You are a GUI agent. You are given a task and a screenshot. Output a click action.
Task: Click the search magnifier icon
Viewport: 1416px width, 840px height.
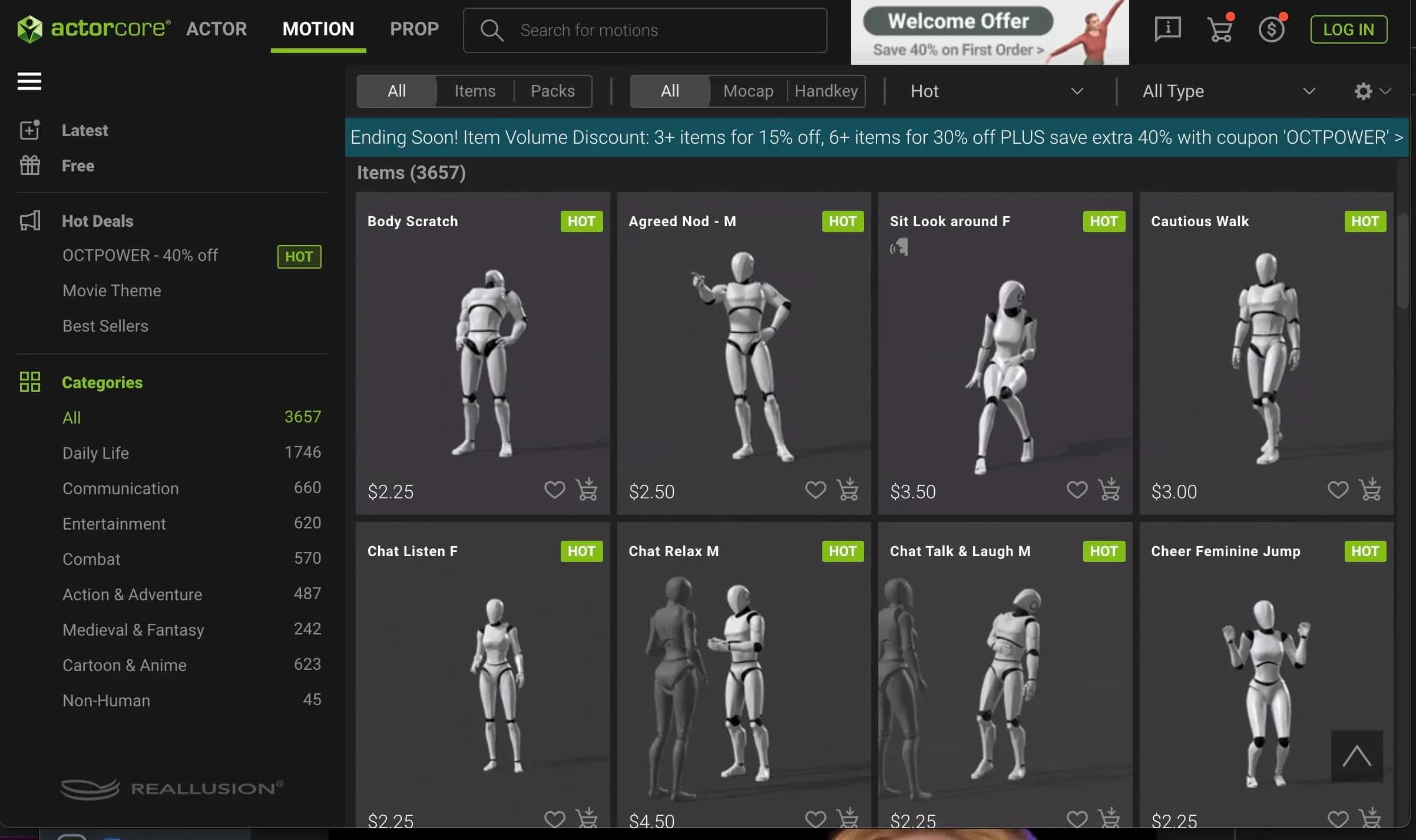click(x=491, y=29)
